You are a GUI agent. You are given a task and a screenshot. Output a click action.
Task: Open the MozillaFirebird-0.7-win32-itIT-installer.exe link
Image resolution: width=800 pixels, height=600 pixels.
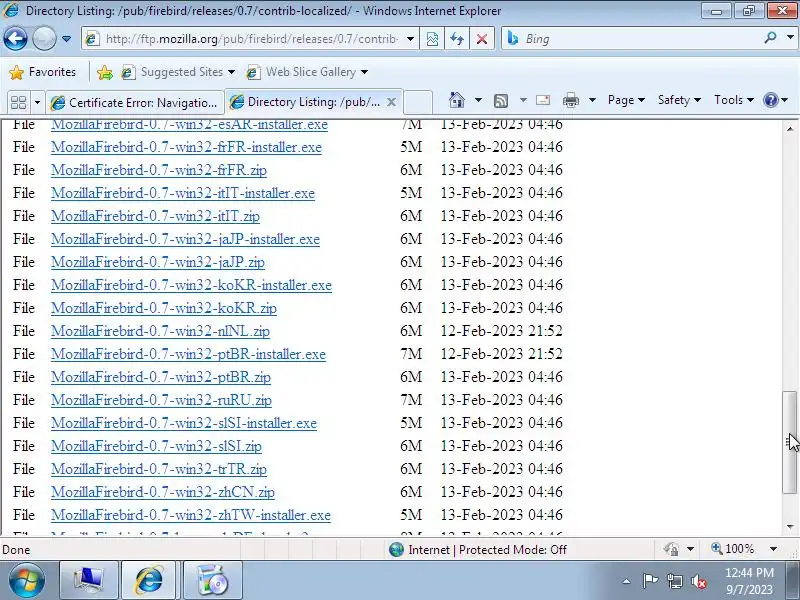pyautogui.click(x=183, y=193)
